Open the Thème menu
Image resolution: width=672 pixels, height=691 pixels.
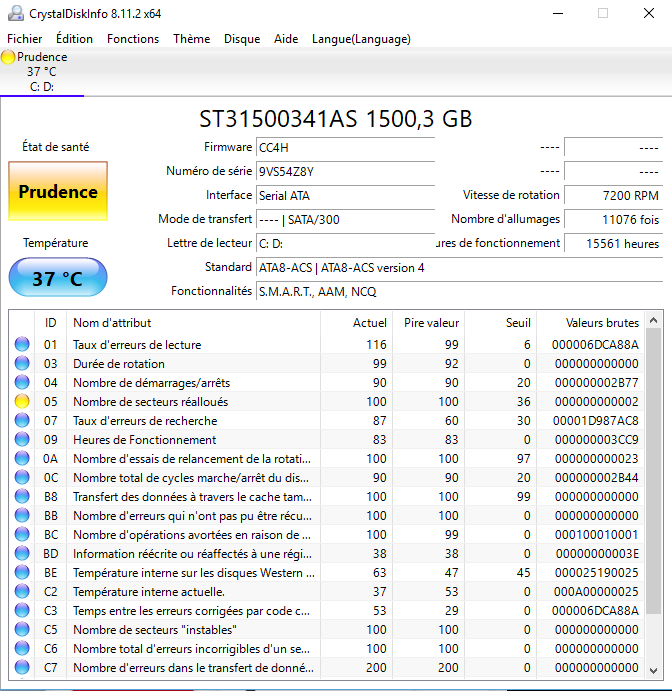tap(191, 39)
